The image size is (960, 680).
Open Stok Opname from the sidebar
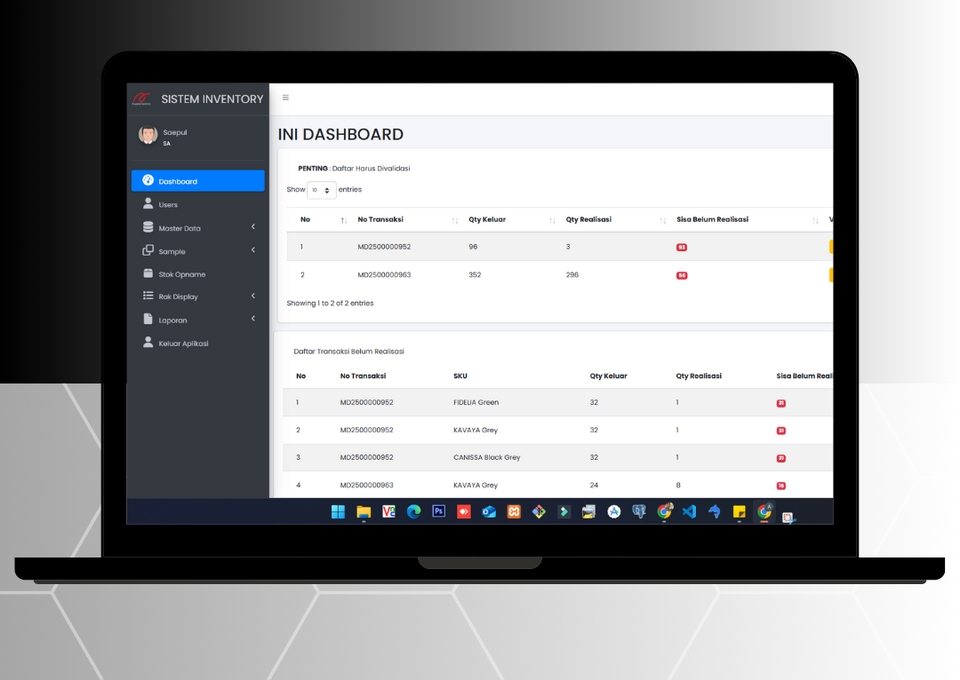pos(181,274)
